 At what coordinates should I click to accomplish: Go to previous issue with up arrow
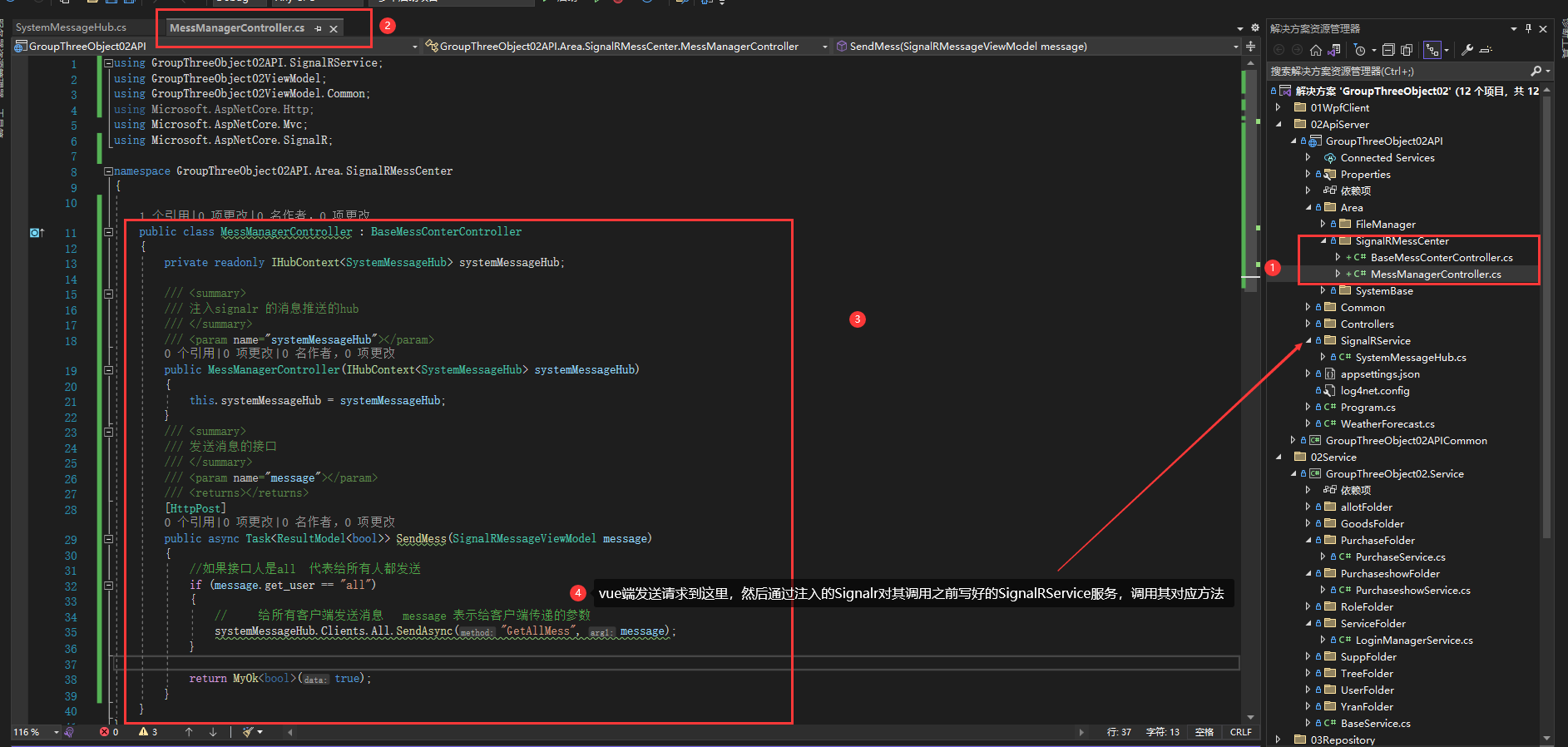[x=189, y=732]
